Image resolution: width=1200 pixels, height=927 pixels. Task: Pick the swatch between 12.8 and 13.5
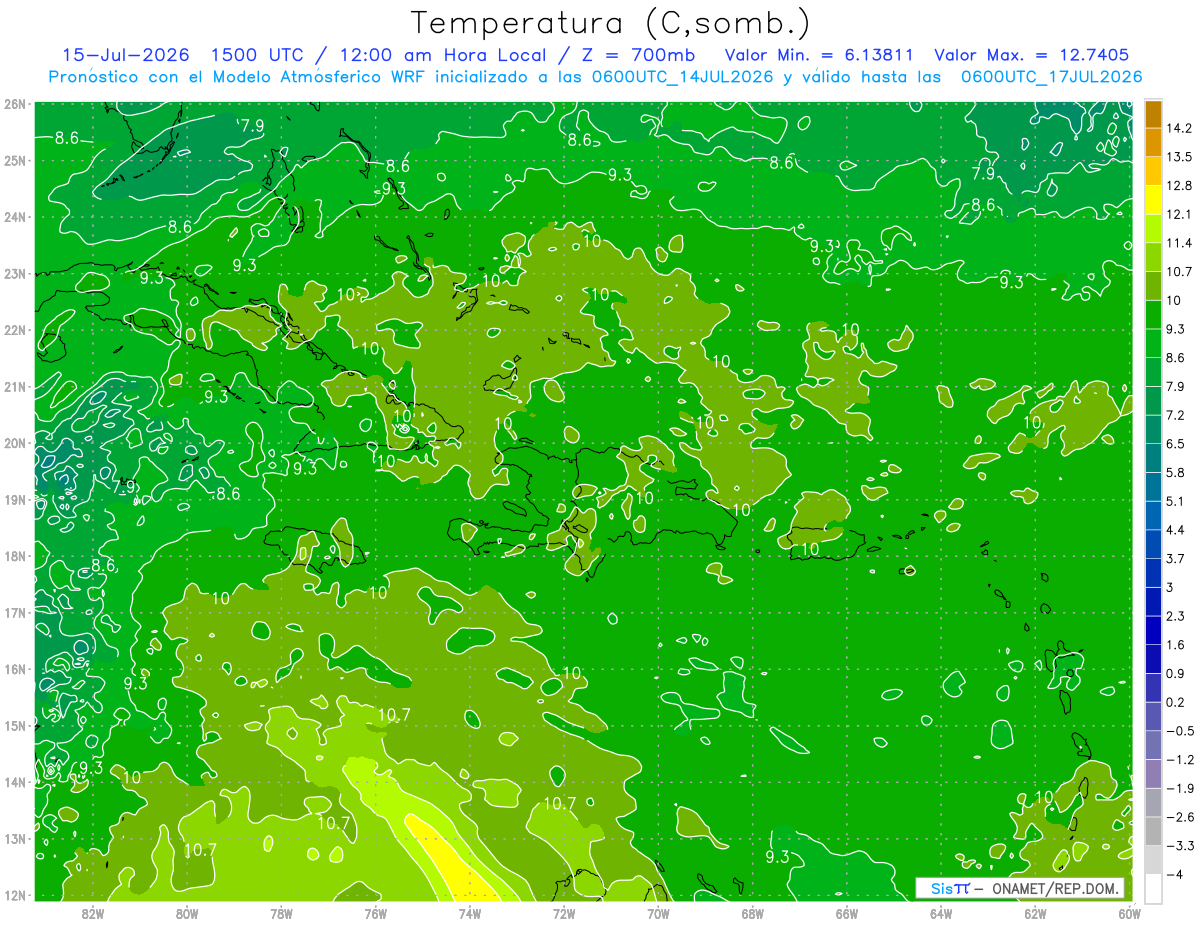tap(1153, 171)
